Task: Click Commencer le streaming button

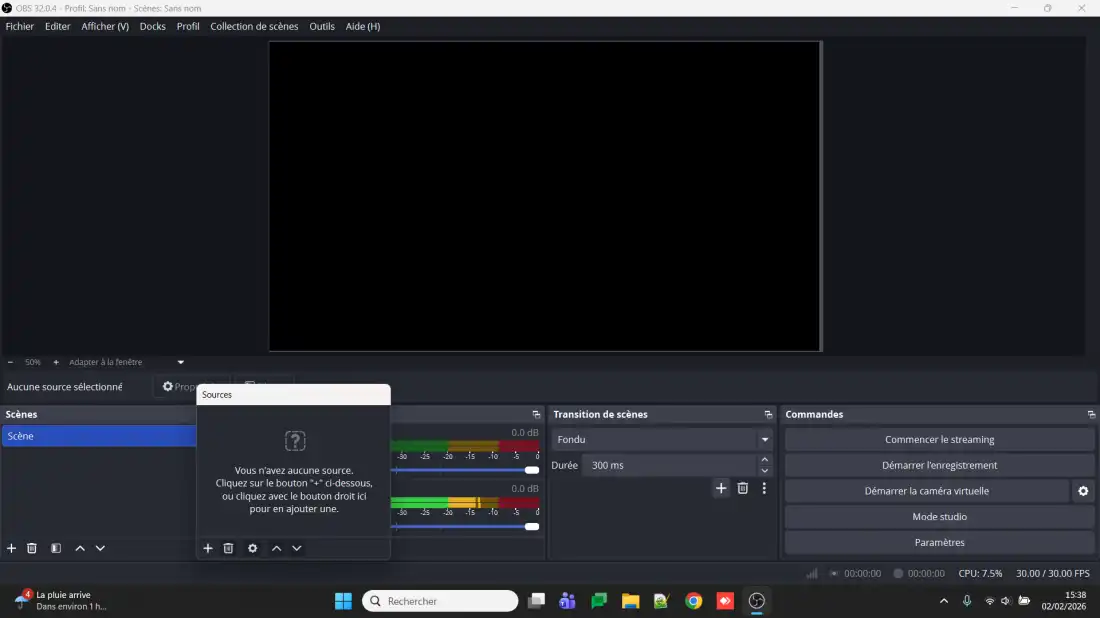Action: [939, 440]
